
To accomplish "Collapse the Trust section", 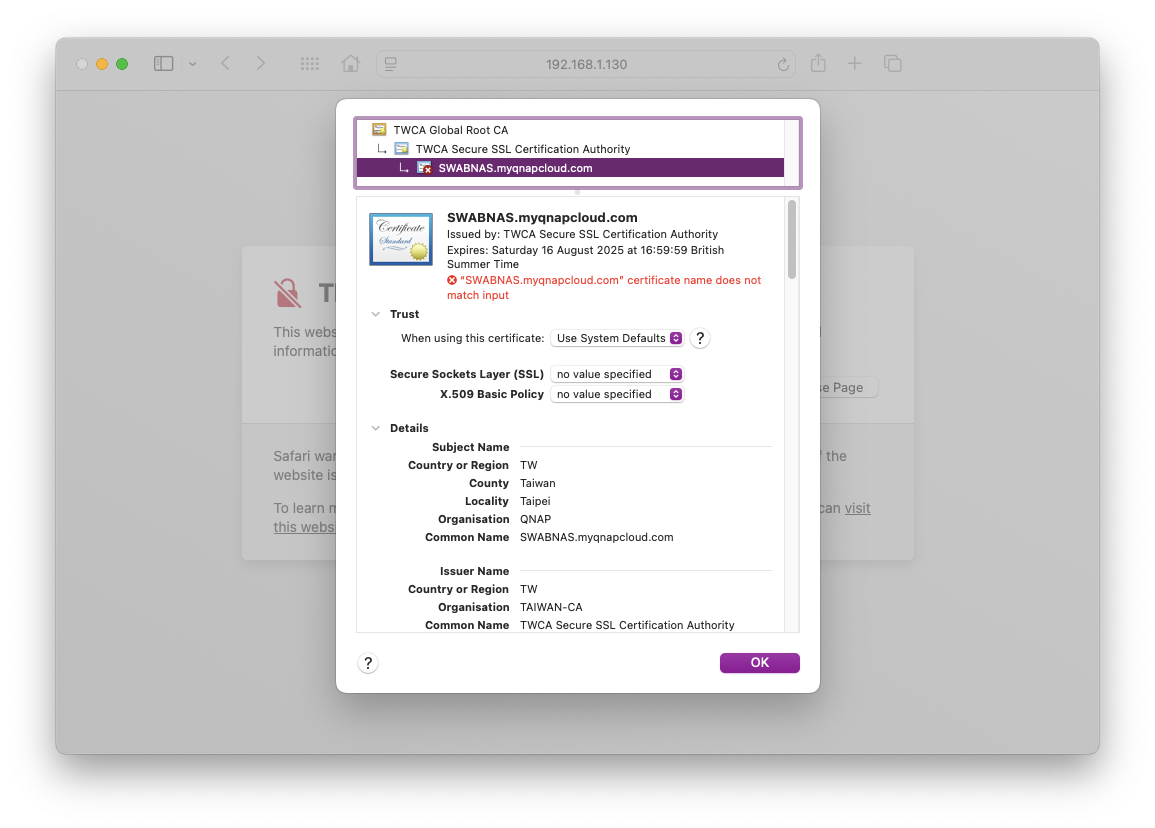I will 376,314.
